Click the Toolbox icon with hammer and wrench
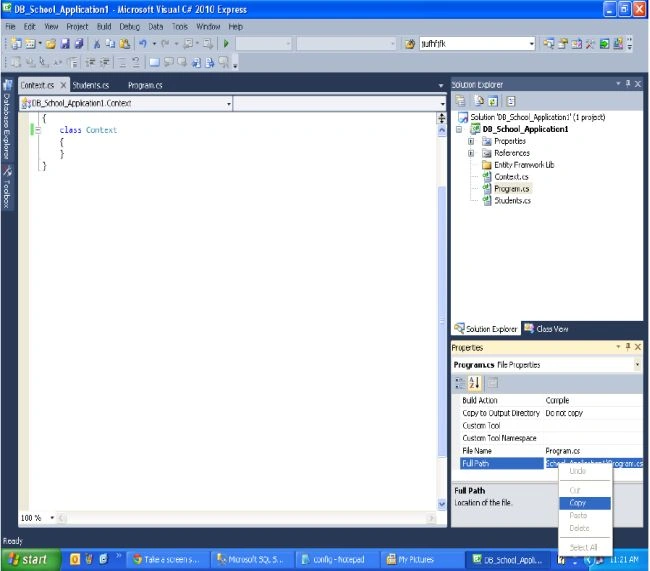Viewport: 650px width, 571px height. pos(590,44)
